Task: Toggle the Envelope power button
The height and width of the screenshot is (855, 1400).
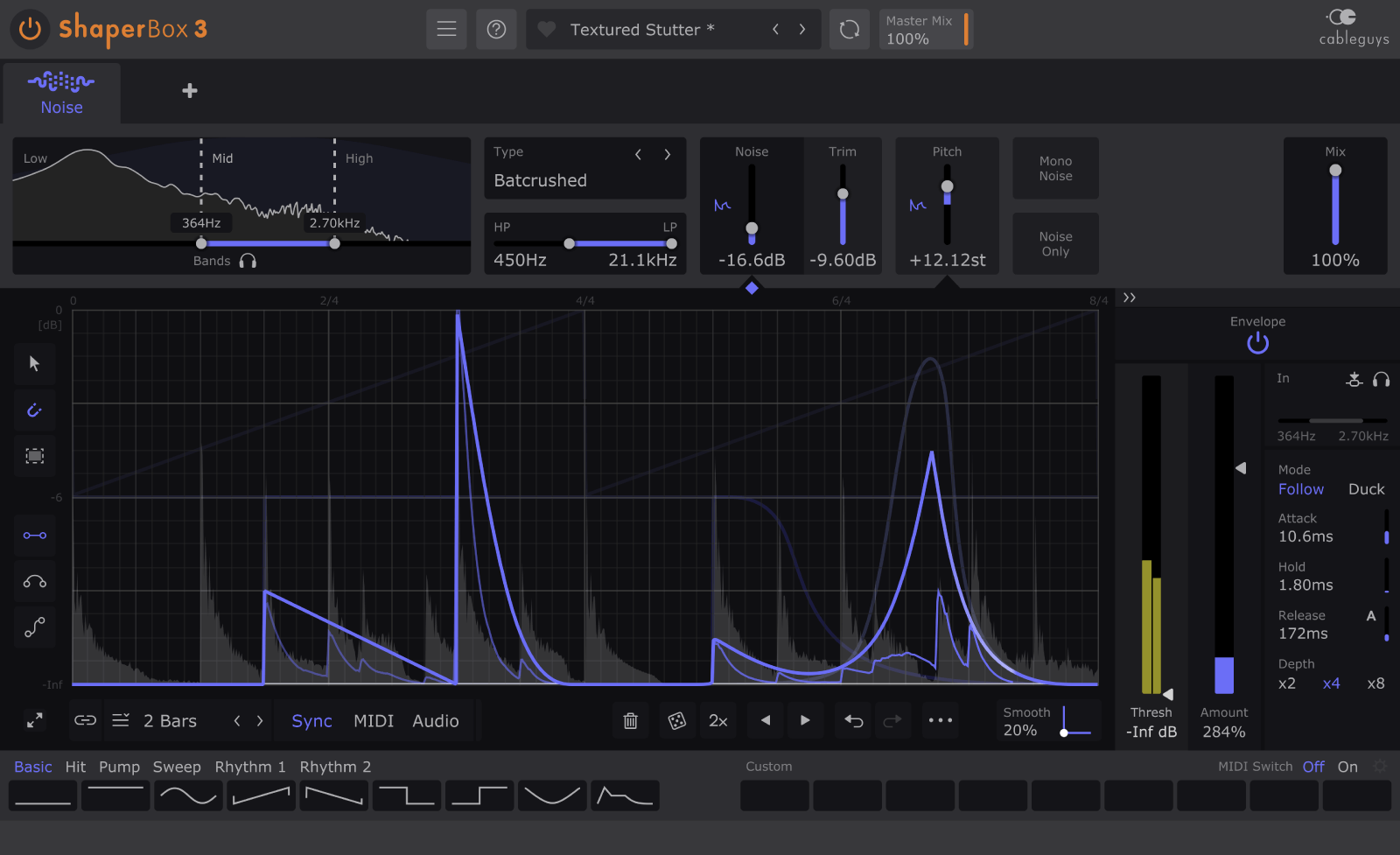Action: pyautogui.click(x=1257, y=343)
